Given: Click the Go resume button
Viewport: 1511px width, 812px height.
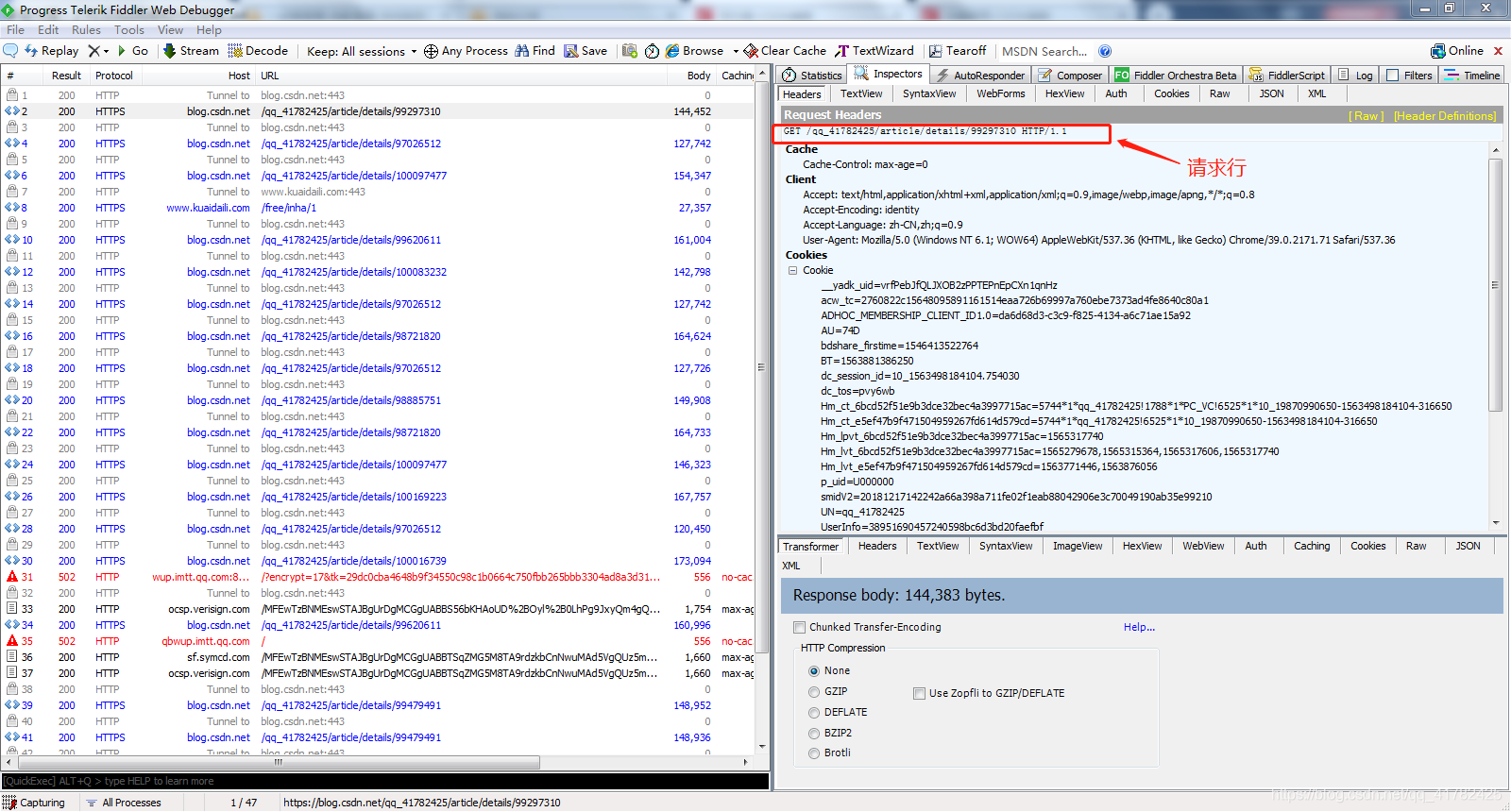Looking at the screenshot, I should coord(132,51).
